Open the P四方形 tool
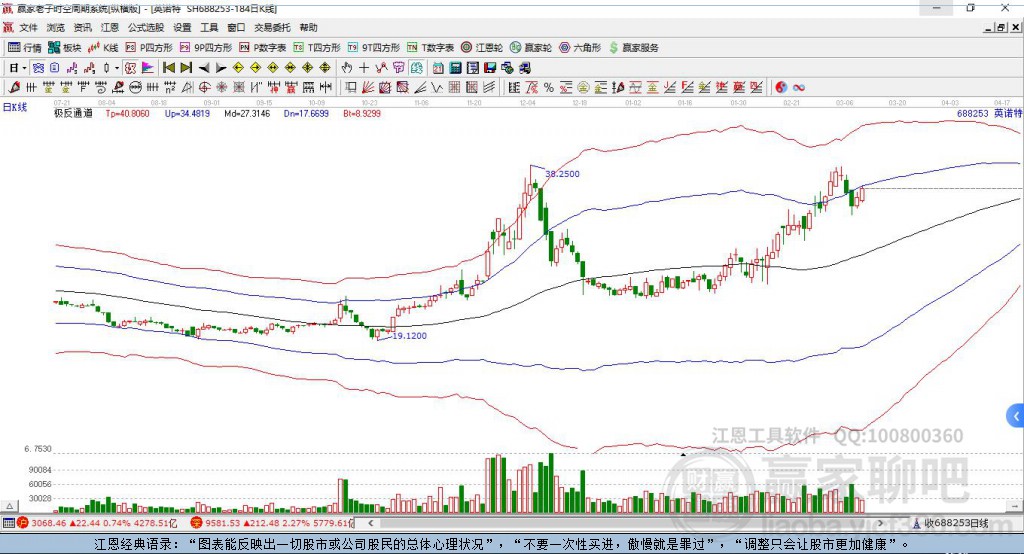Screen dimensions: 1024x554 (x=149, y=48)
